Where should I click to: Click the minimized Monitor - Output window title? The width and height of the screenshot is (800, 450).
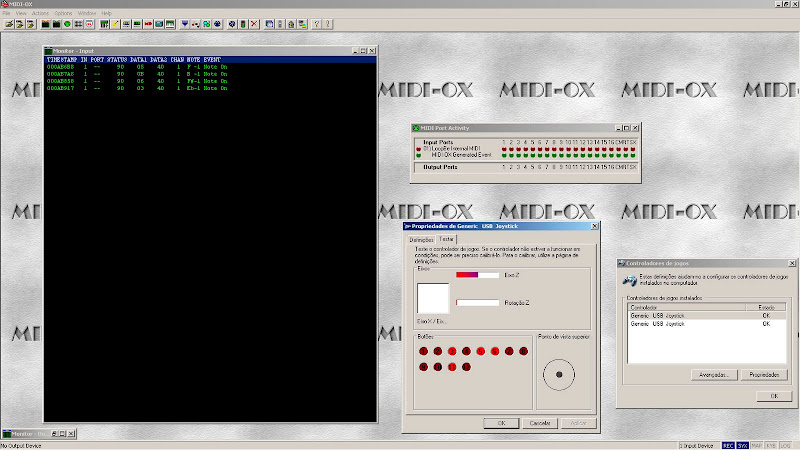click(x=30, y=434)
